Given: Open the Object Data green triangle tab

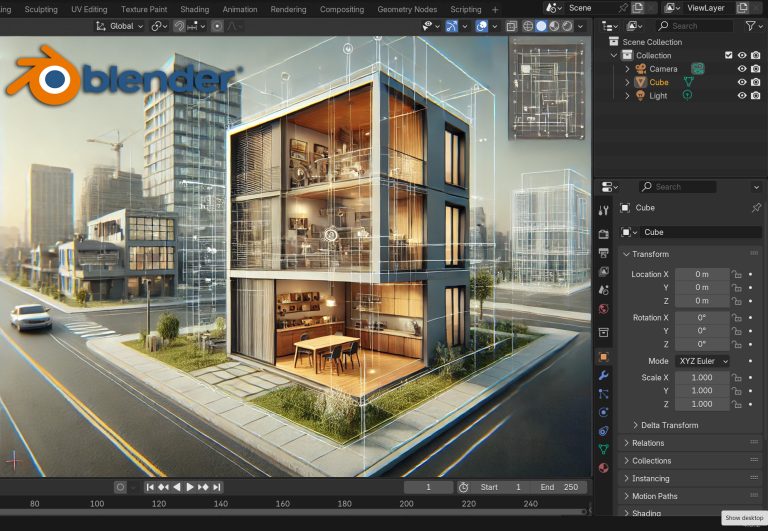Looking at the screenshot, I should pyautogui.click(x=603, y=449).
